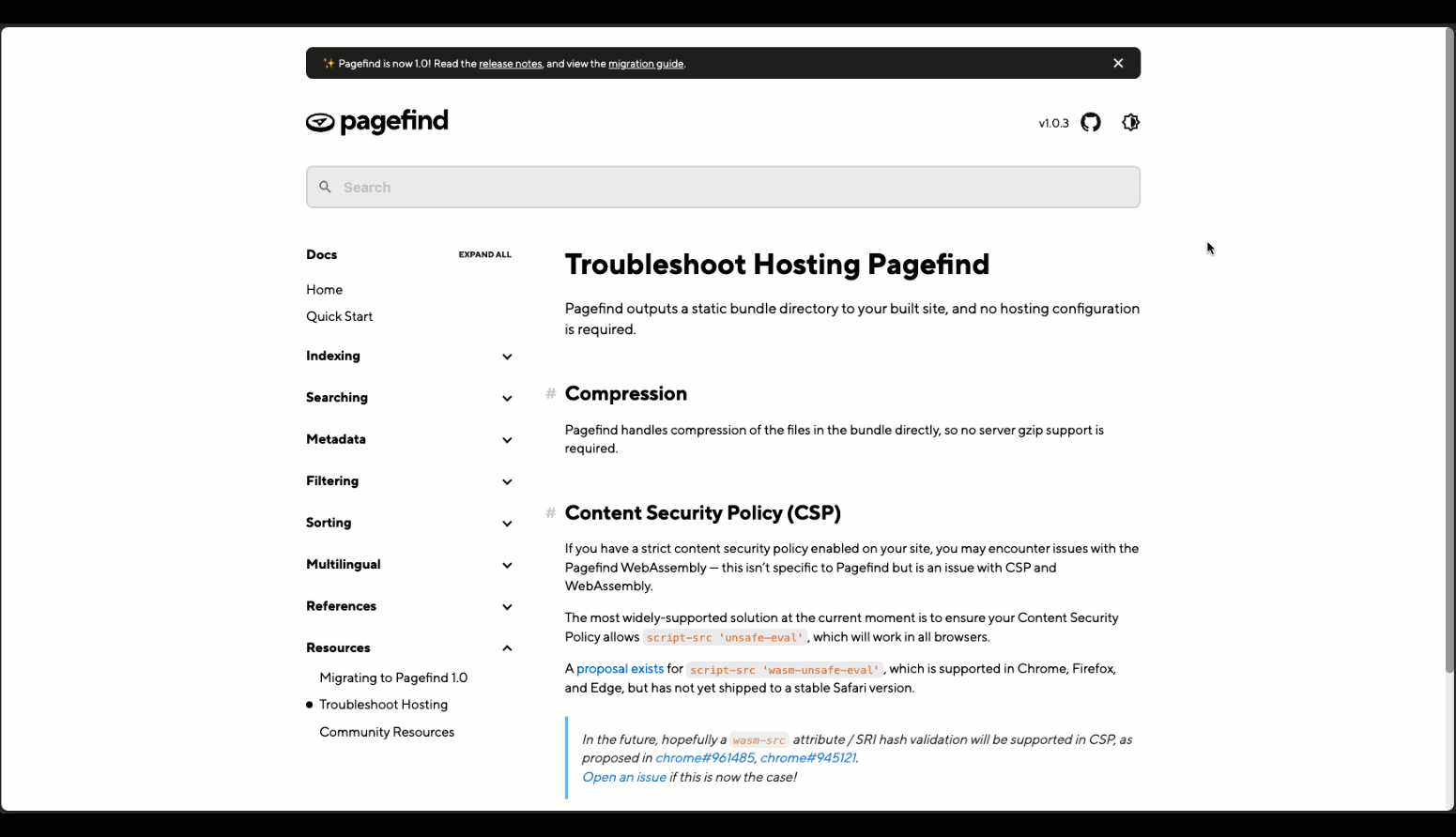1456x837 pixels.
Task: Collapse the Resources section chevron
Action: 507,648
